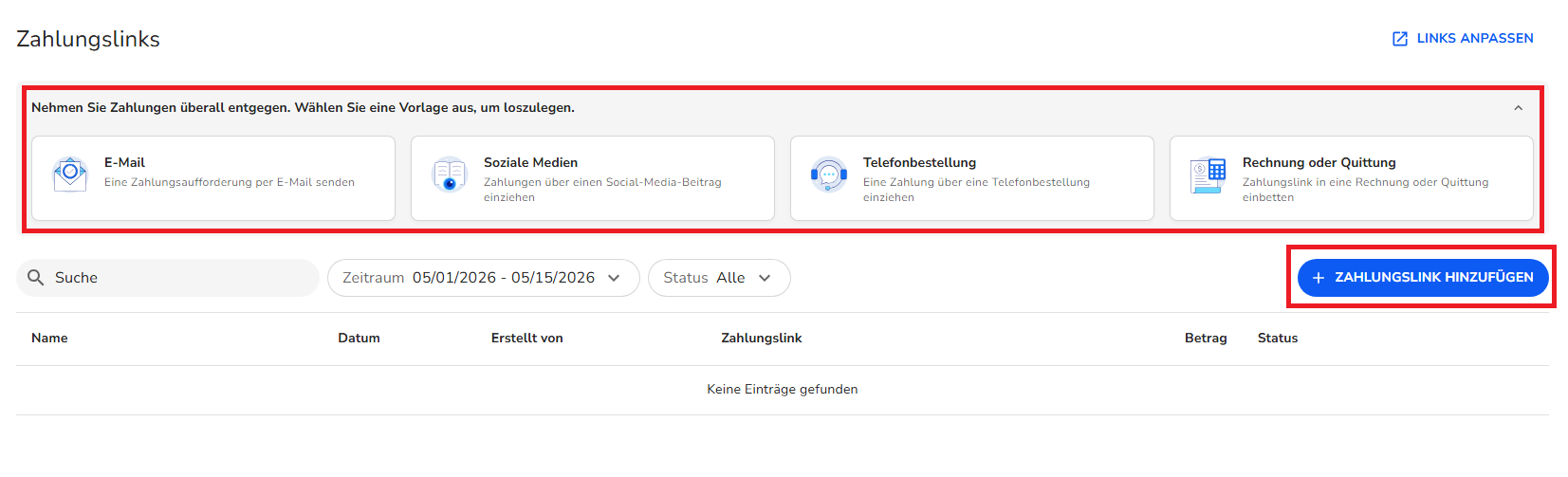
Task: Choose the E-Mail template card
Action: [213, 178]
